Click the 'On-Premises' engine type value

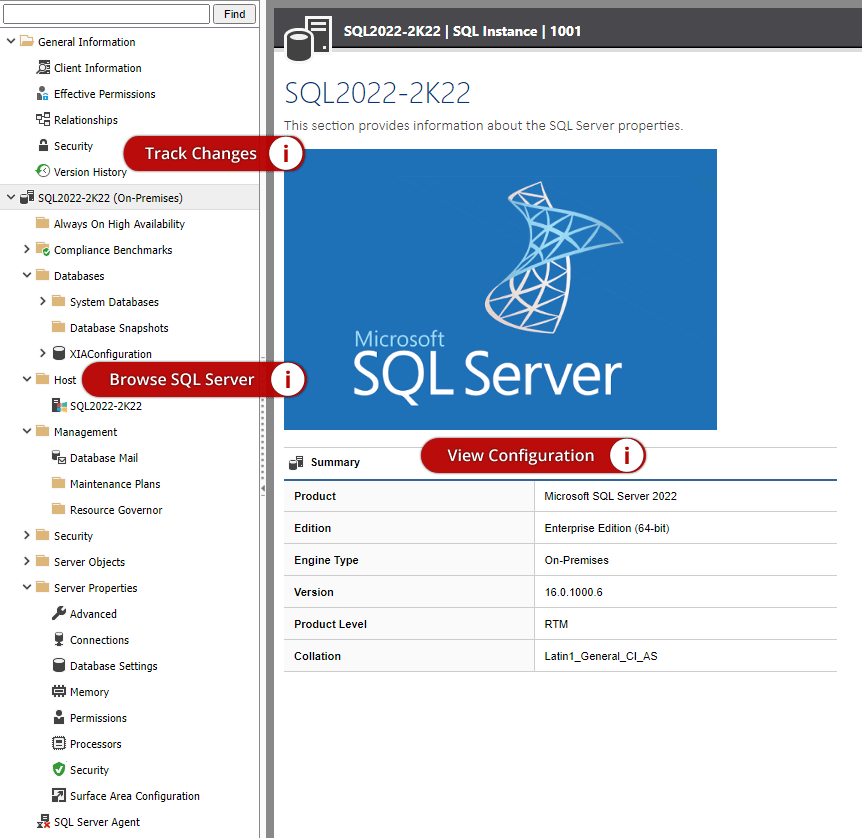[577, 560]
